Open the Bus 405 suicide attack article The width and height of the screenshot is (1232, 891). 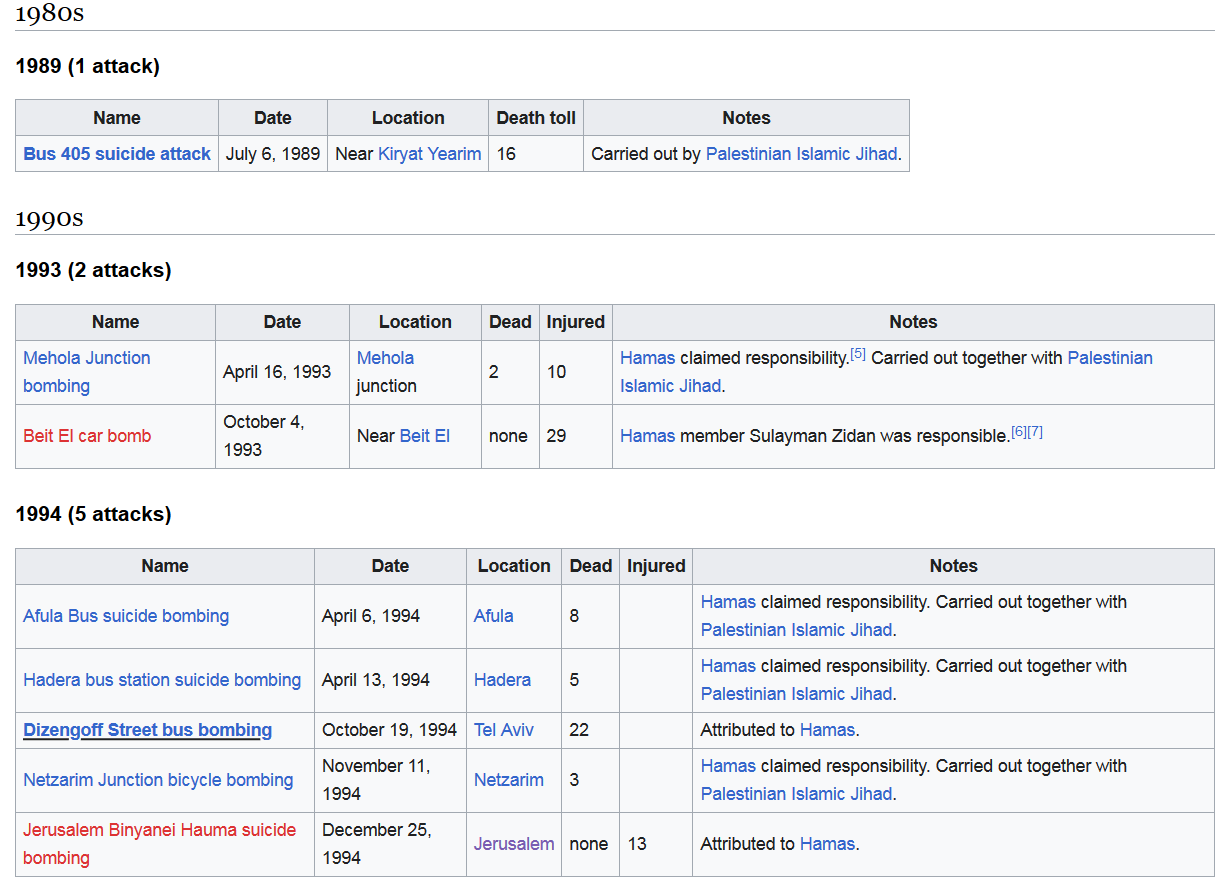pyautogui.click(x=117, y=154)
